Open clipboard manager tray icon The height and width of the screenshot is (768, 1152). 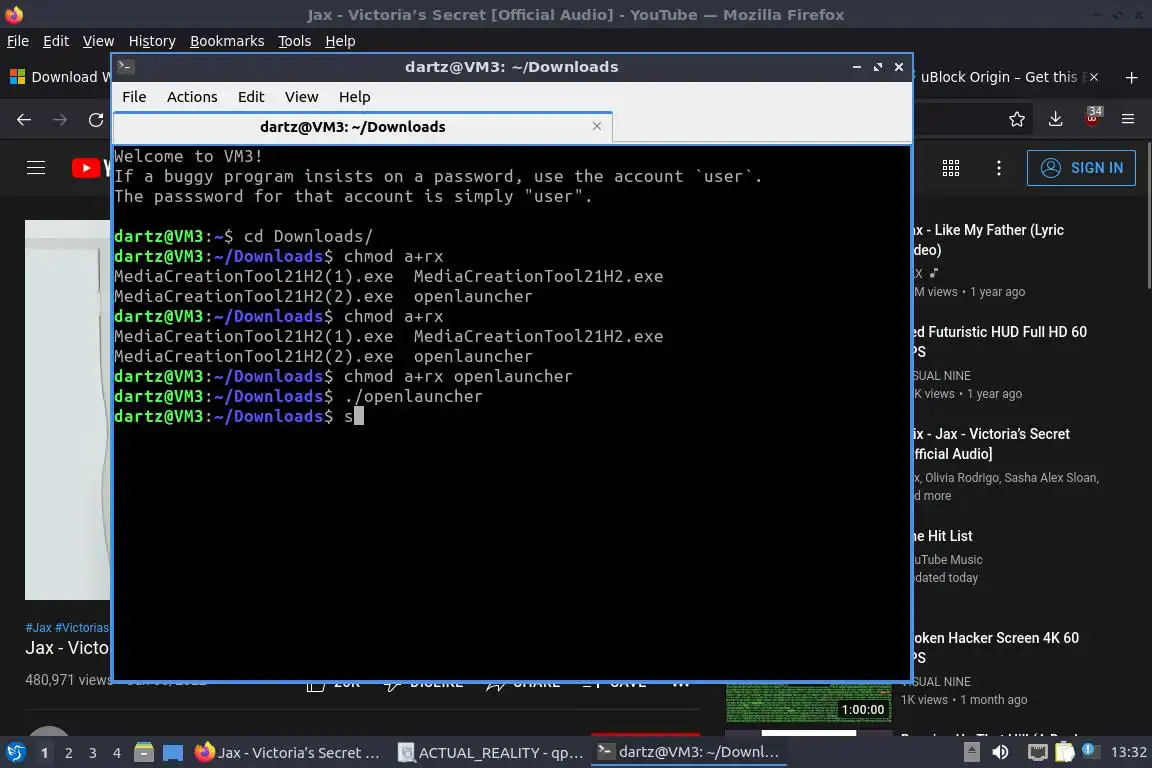tap(1065, 752)
